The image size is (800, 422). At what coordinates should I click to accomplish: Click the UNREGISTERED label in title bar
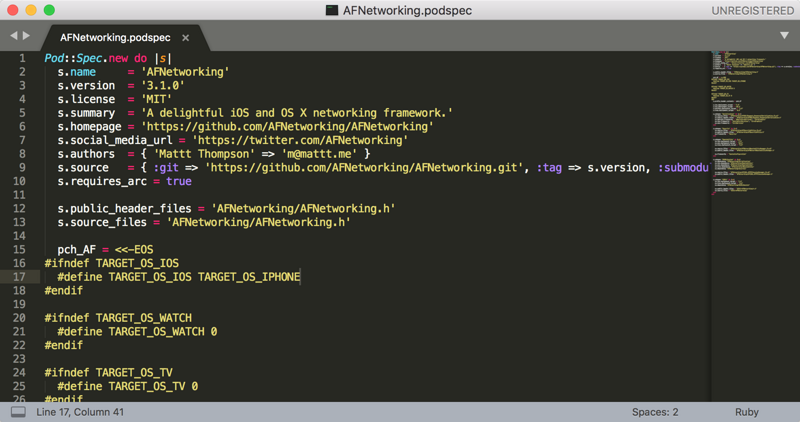[x=753, y=11]
